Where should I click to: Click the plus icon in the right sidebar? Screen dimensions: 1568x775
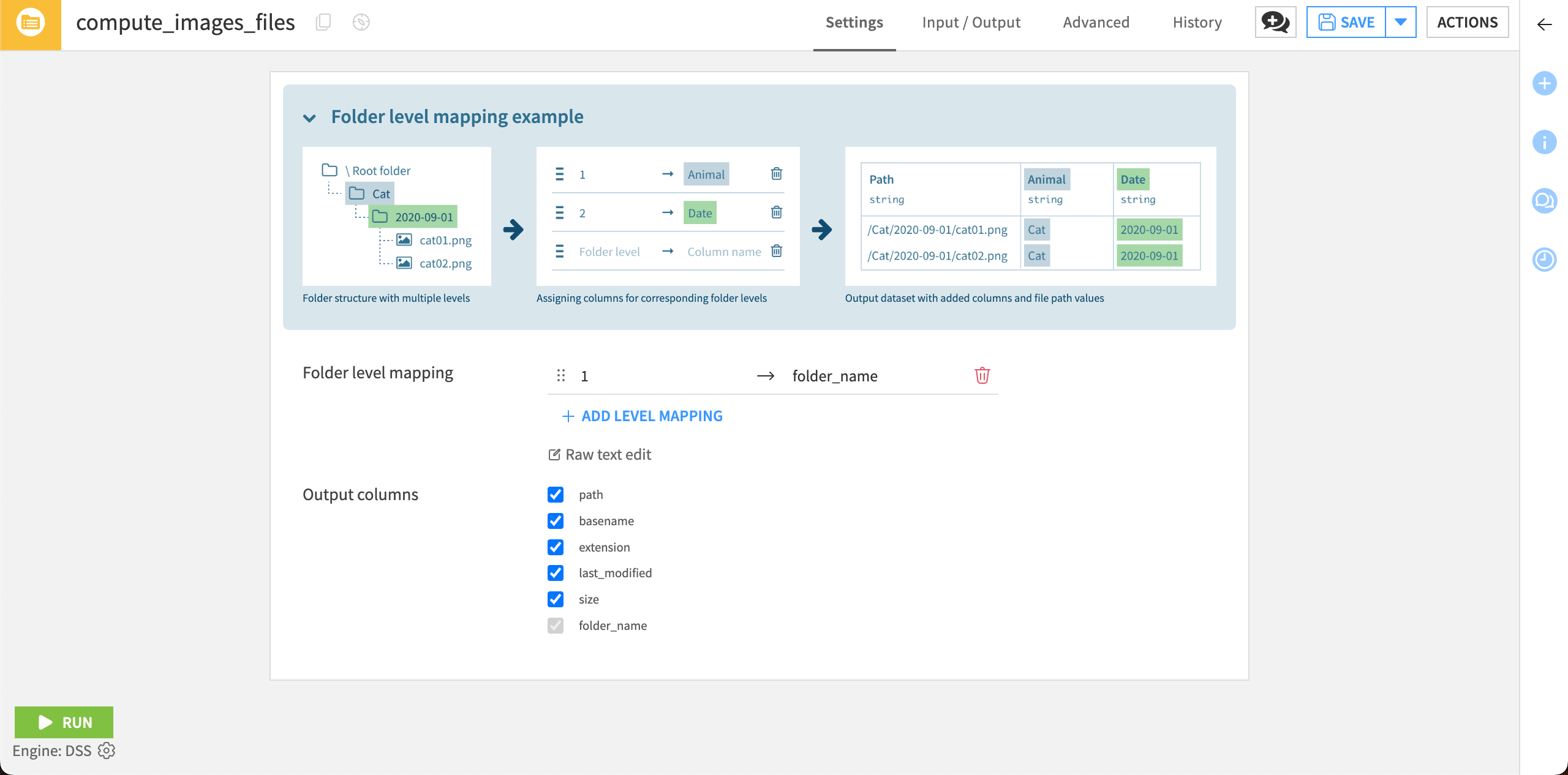click(1545, 83)
